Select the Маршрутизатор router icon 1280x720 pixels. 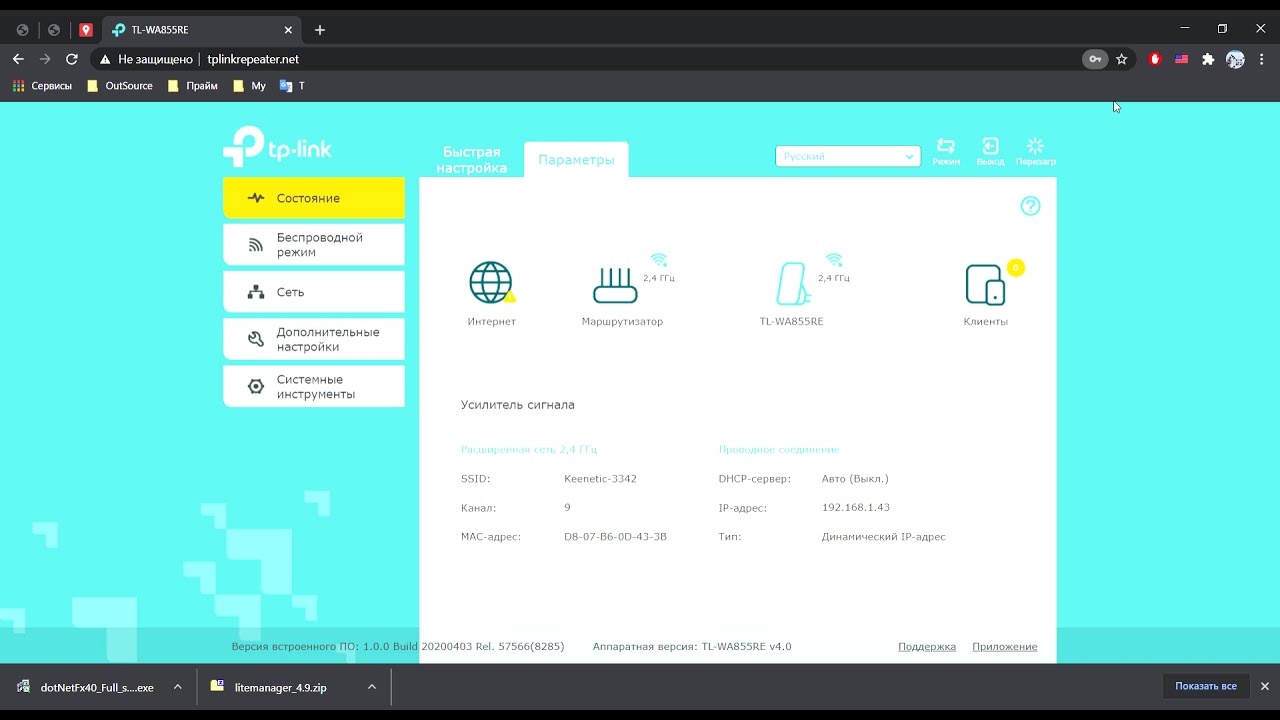[x=615, y=285]
